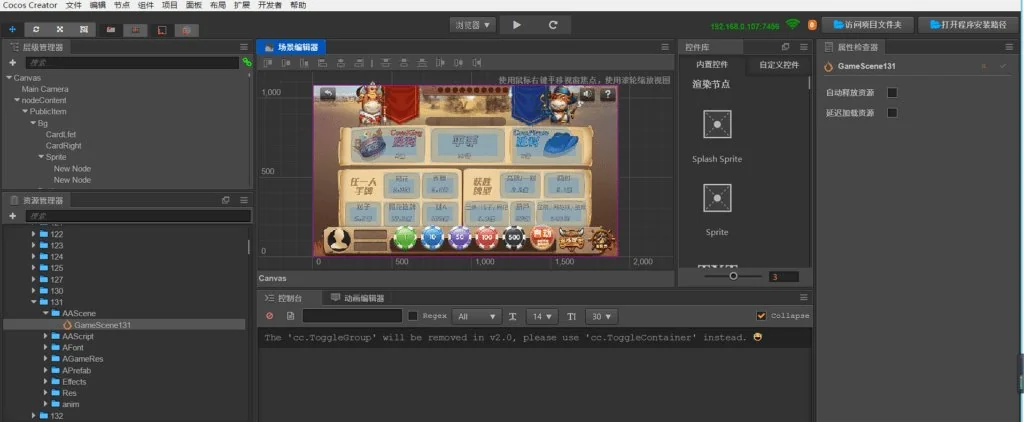Screen dimensions: 1024x422
Task: Toggle the Regex checkbox in console
Action: (x=412, y=316)
